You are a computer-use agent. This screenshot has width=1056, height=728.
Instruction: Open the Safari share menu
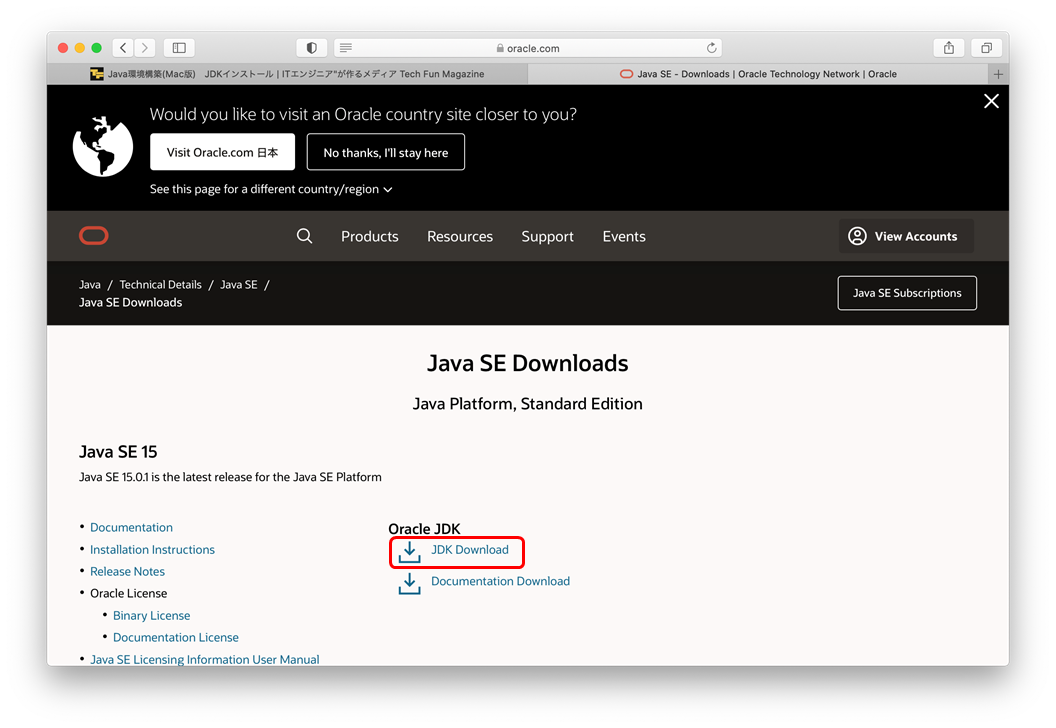(x=948, y=48)
